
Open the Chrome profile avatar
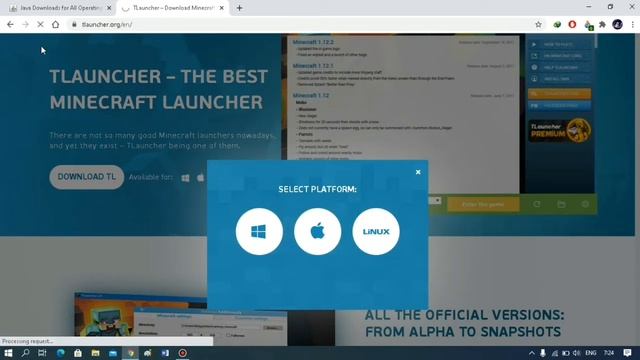click(x=618, y=24)
